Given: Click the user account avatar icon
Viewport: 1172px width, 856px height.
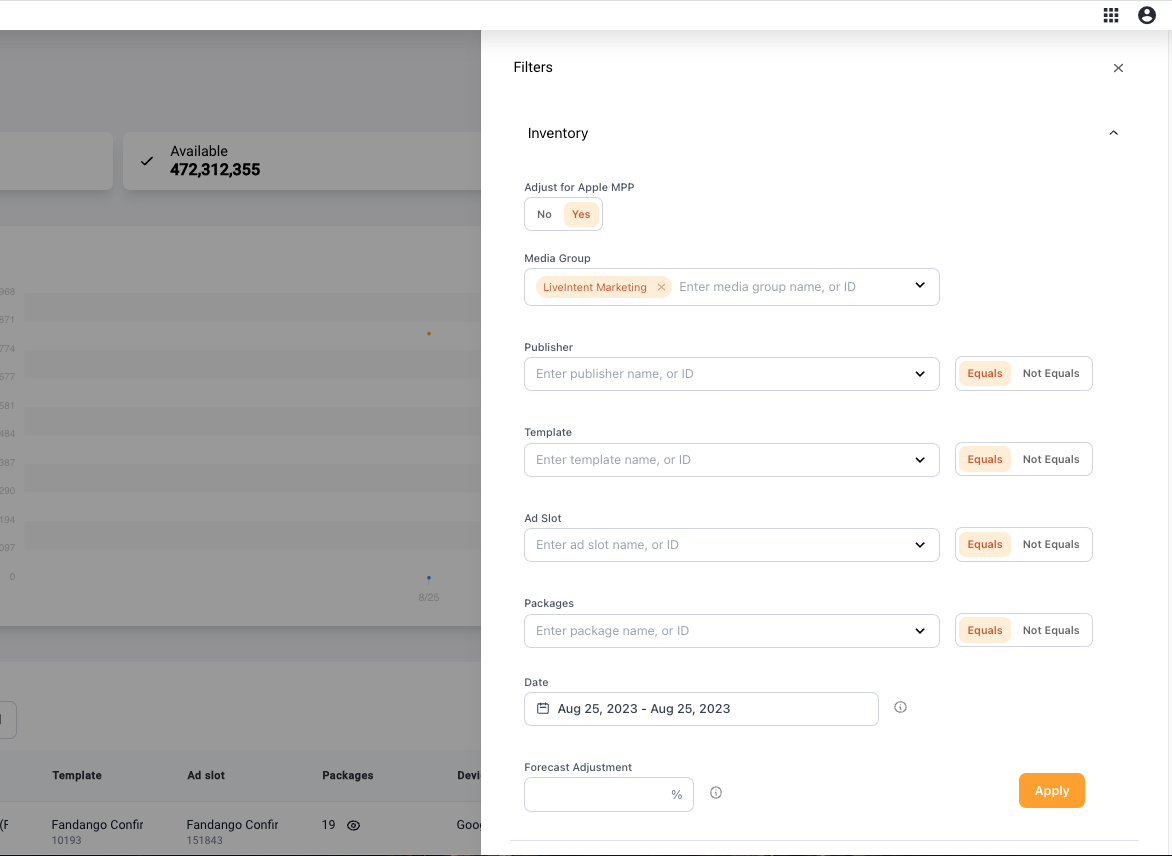Looking at the screenshot, I should [x=1147, y=15].
